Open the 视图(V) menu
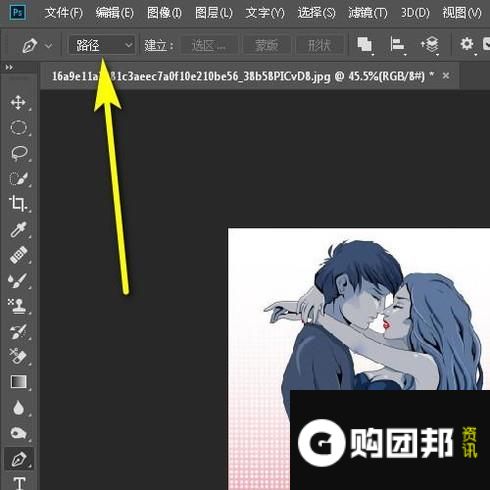This screenshot has width=490, height=490. (462, 13)
